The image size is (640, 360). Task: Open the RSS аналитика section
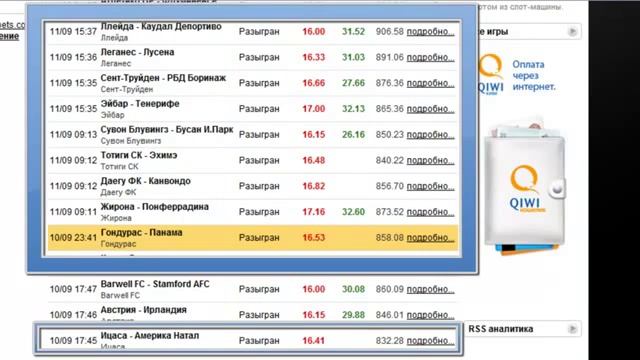point(500,329)
